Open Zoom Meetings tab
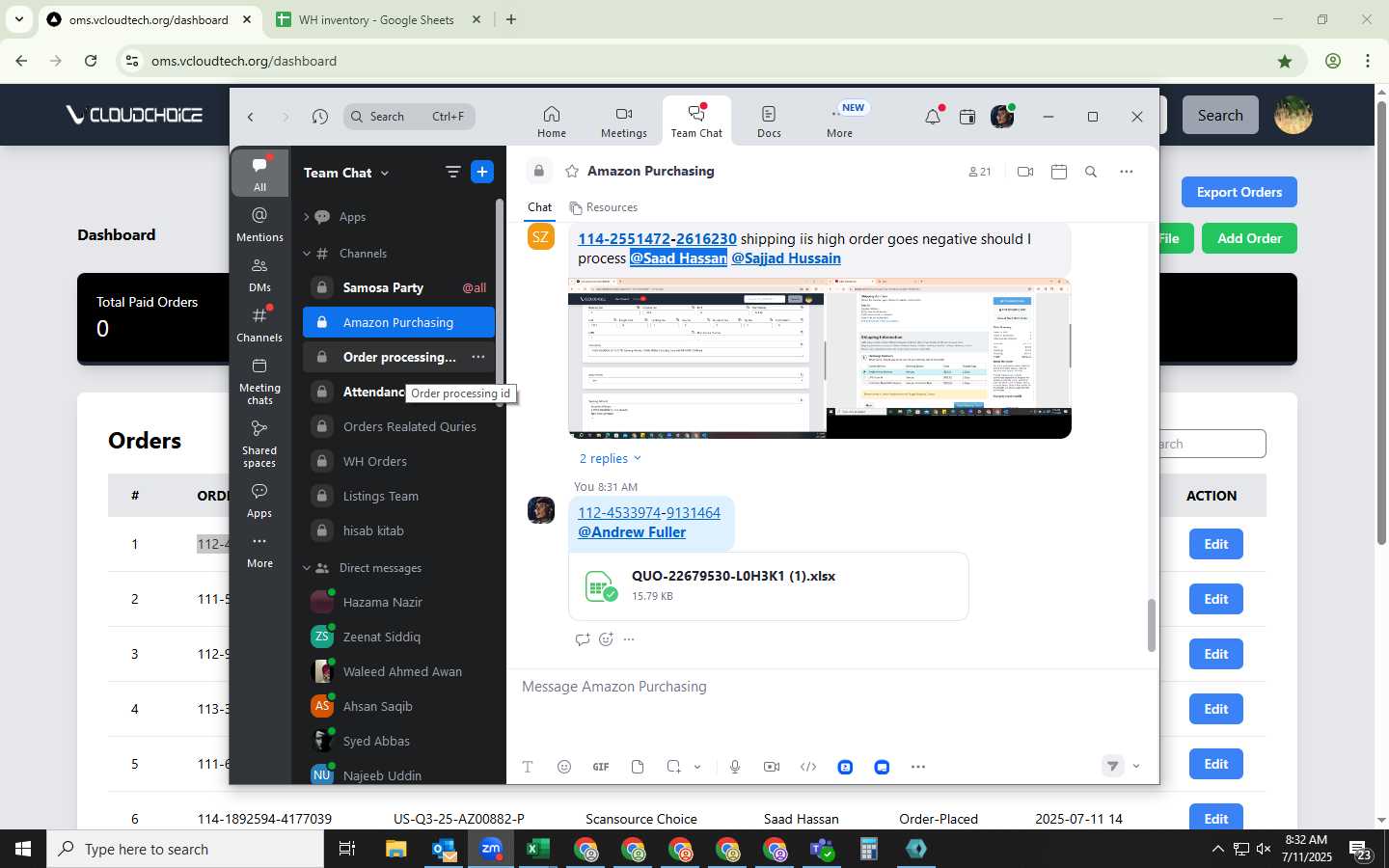 point(624,122)
